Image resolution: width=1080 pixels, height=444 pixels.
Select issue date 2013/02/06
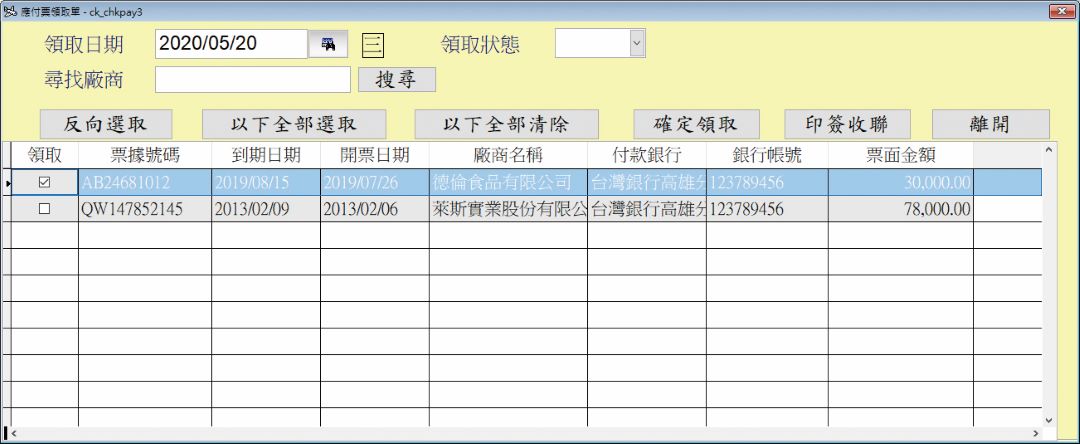click(375, 209)
